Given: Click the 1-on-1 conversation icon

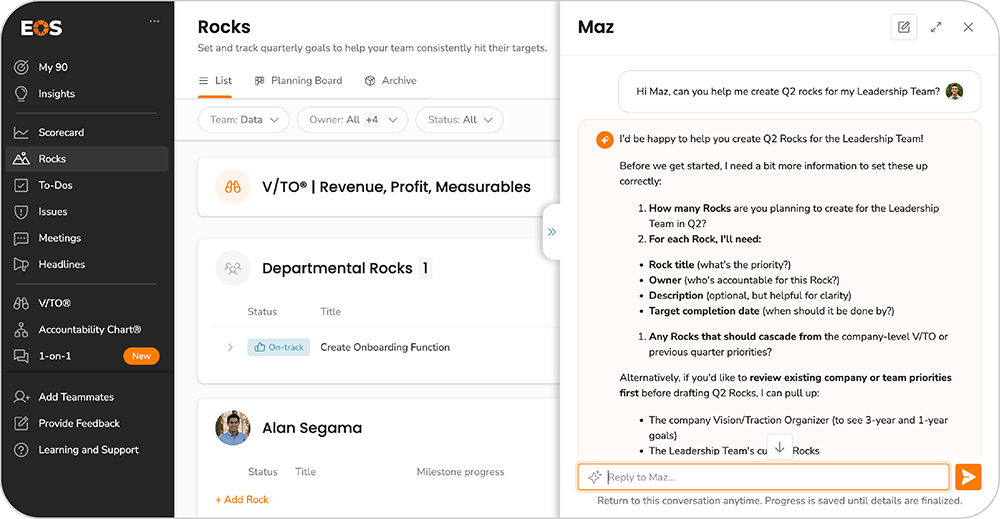Looking at the screenshot, I should (x=21, y=356).
